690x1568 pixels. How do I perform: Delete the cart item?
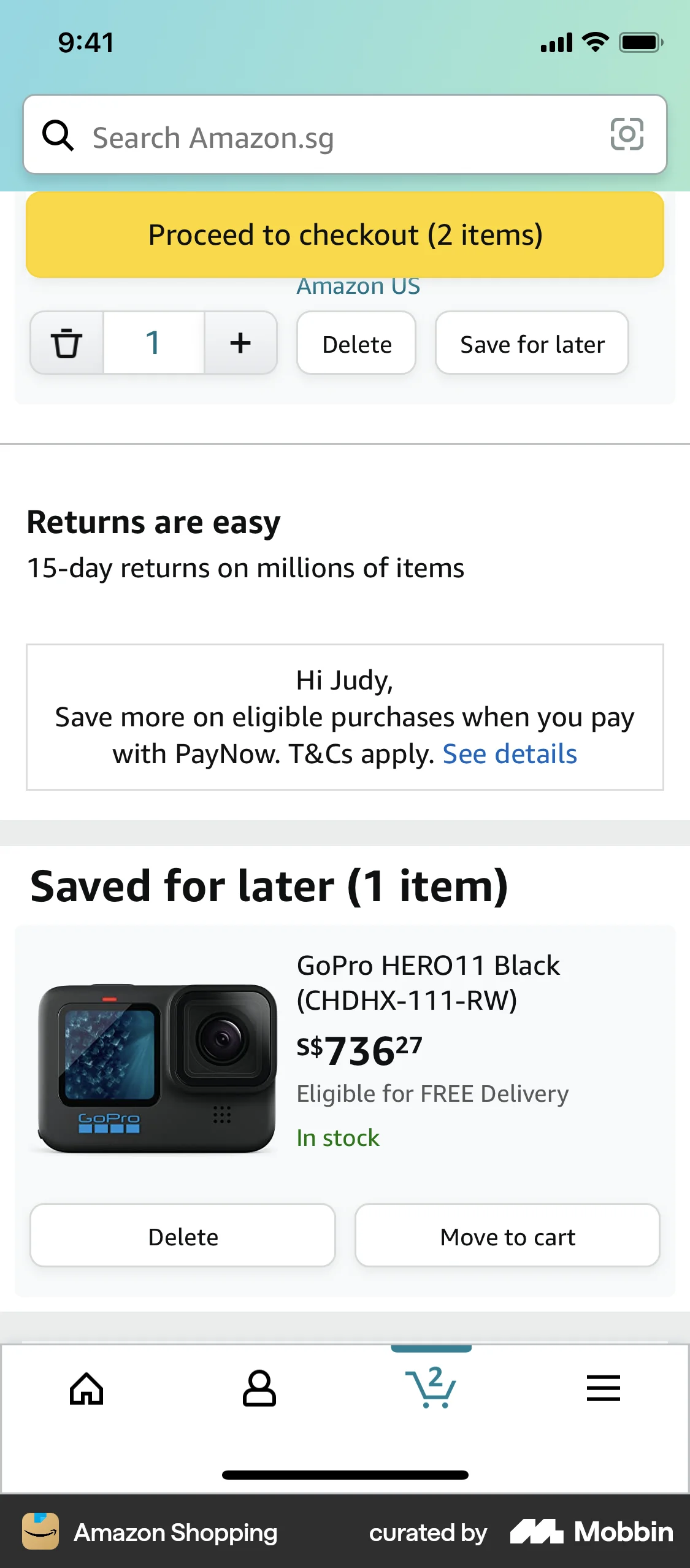tap(356, 343)
